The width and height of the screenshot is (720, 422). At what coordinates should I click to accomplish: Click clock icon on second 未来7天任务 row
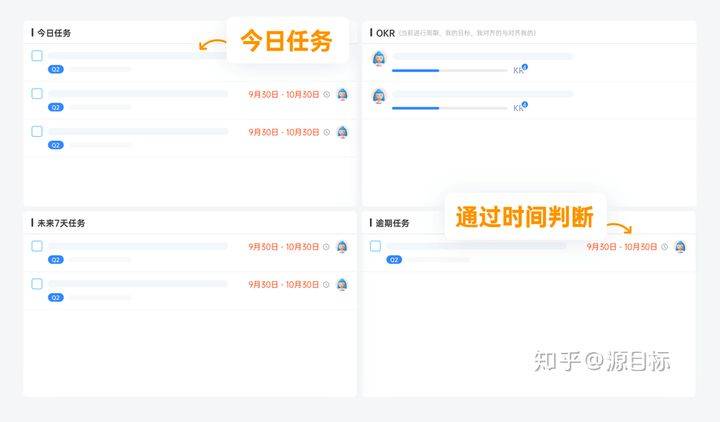[x=326, y=285]
